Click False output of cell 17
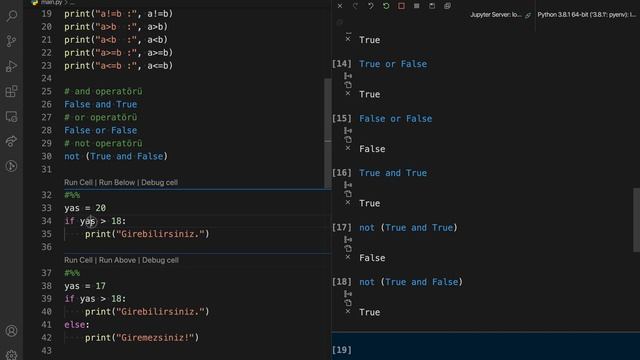640x360 pixels. [372, 258]
